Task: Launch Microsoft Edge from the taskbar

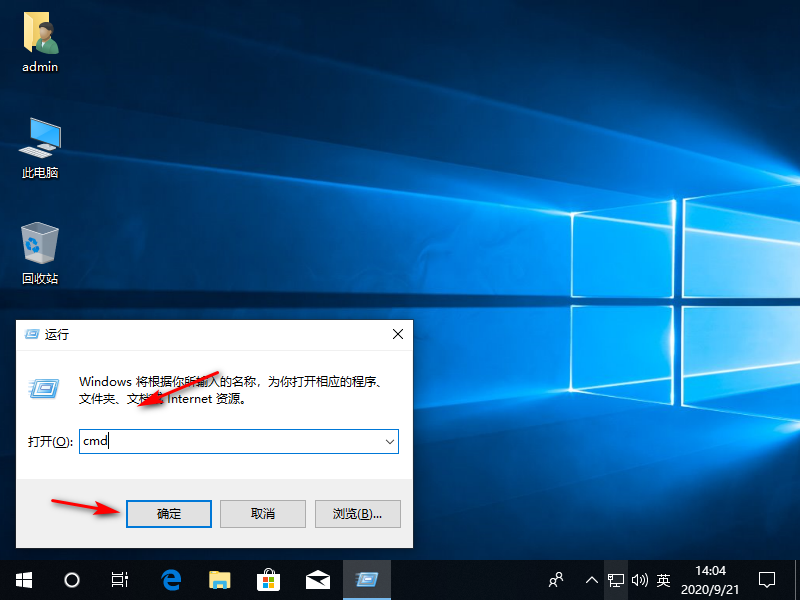Action: click(x=171, y=579)
